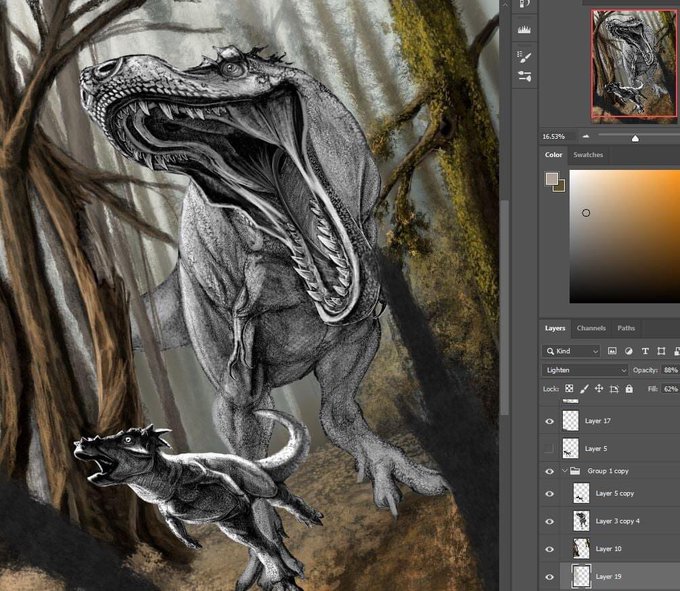Lock transparent pixels
Viewport: 680px width, 591px height.
tap(569, 389)
